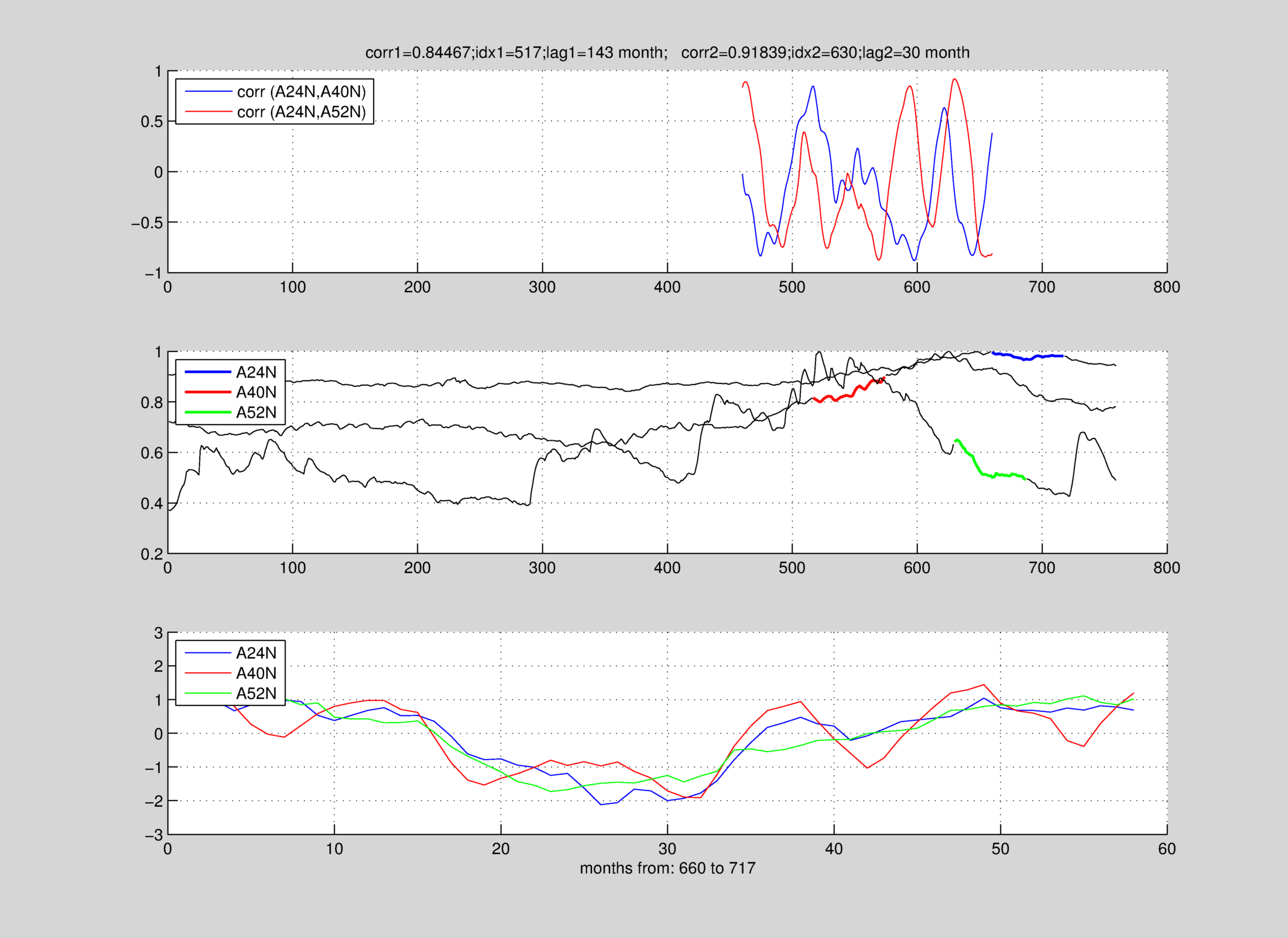Click the −0.5 y-axis tick label of top plot
The height and width of the screenshot is (938, 1288).
[x=146, y=223]
